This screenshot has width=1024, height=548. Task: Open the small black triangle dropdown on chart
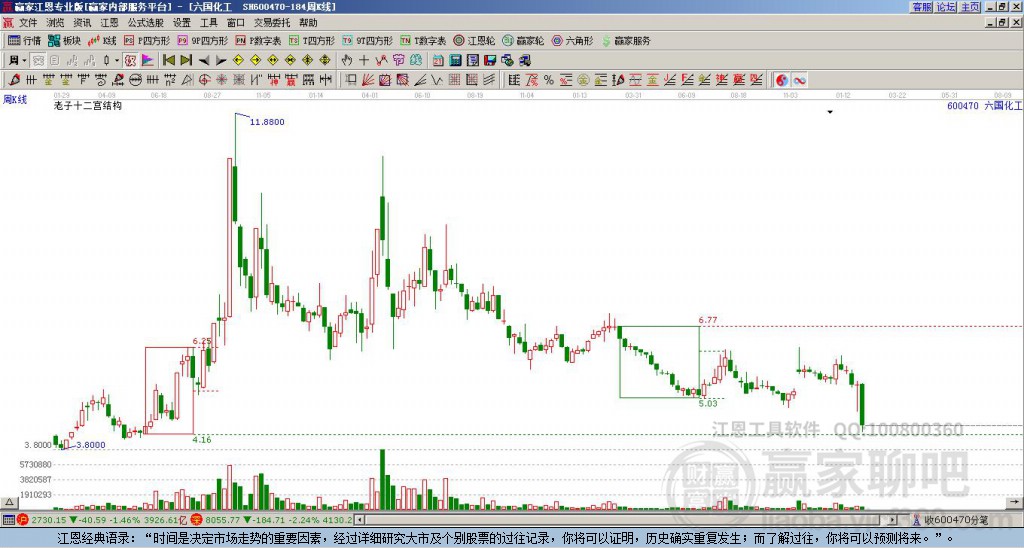click(x=830, y=112)
